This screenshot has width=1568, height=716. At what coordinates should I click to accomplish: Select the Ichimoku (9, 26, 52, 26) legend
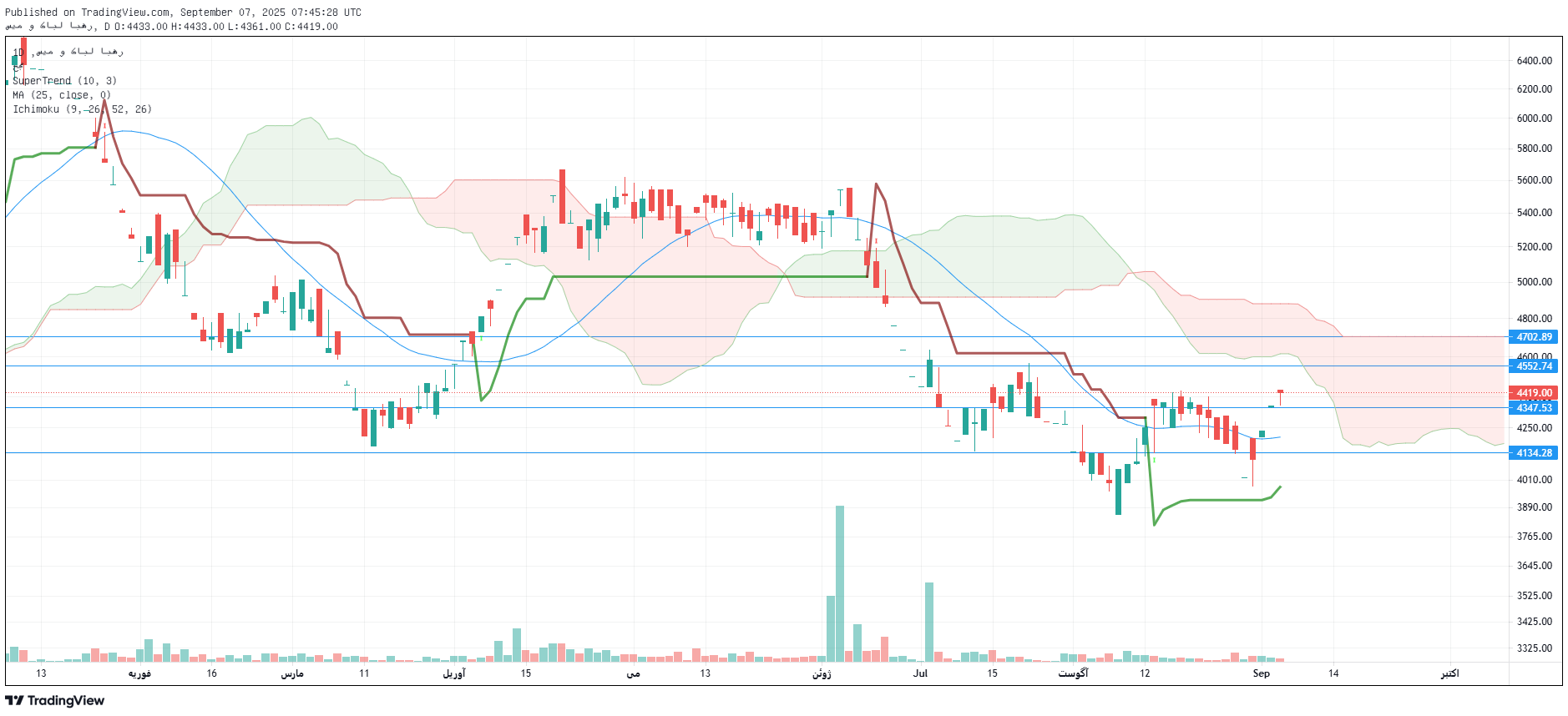[82, 109]
